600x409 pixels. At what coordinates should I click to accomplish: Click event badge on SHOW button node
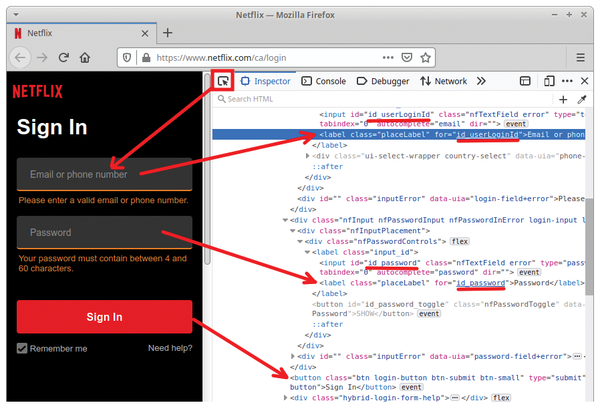click(429, 314)
